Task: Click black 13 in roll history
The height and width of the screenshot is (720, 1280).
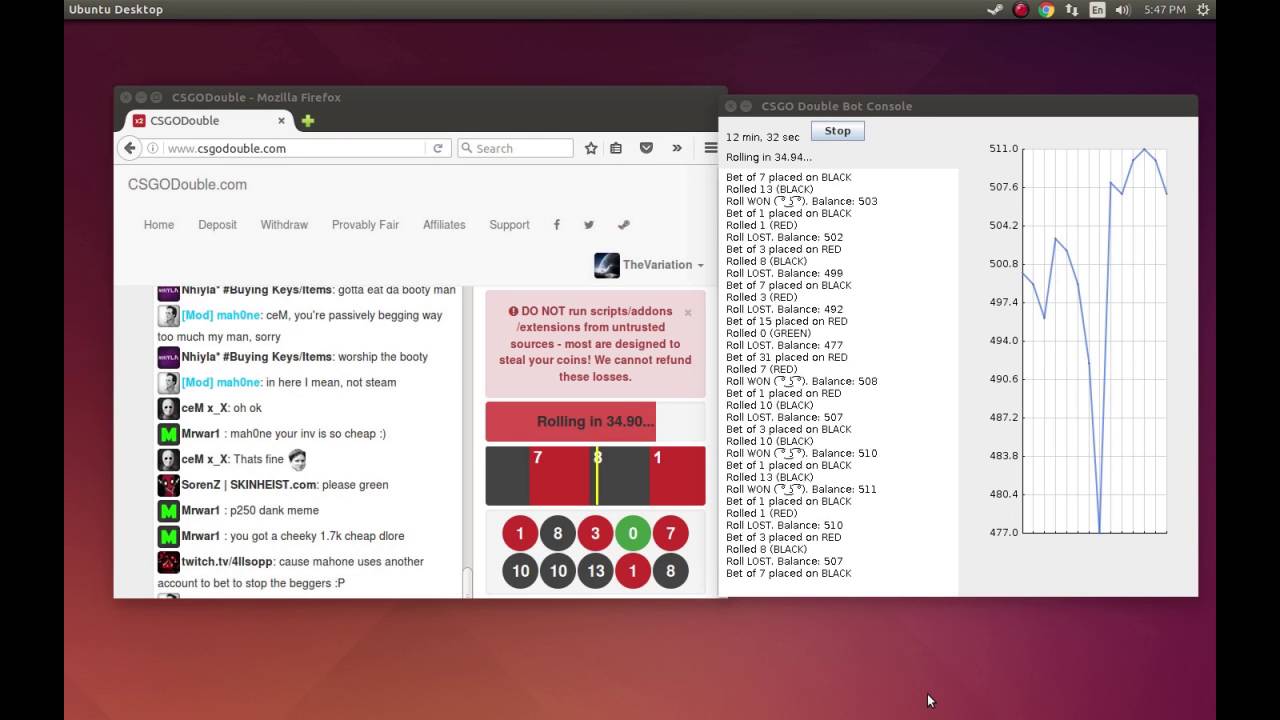Action: click(x=595, y=571)
